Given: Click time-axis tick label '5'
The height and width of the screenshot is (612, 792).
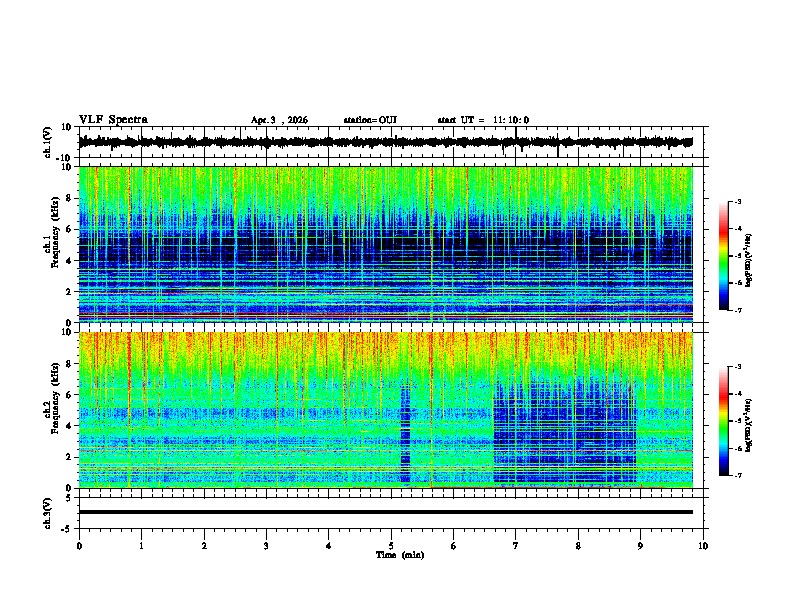Looking at the screenshot, I should coord(391,546).
